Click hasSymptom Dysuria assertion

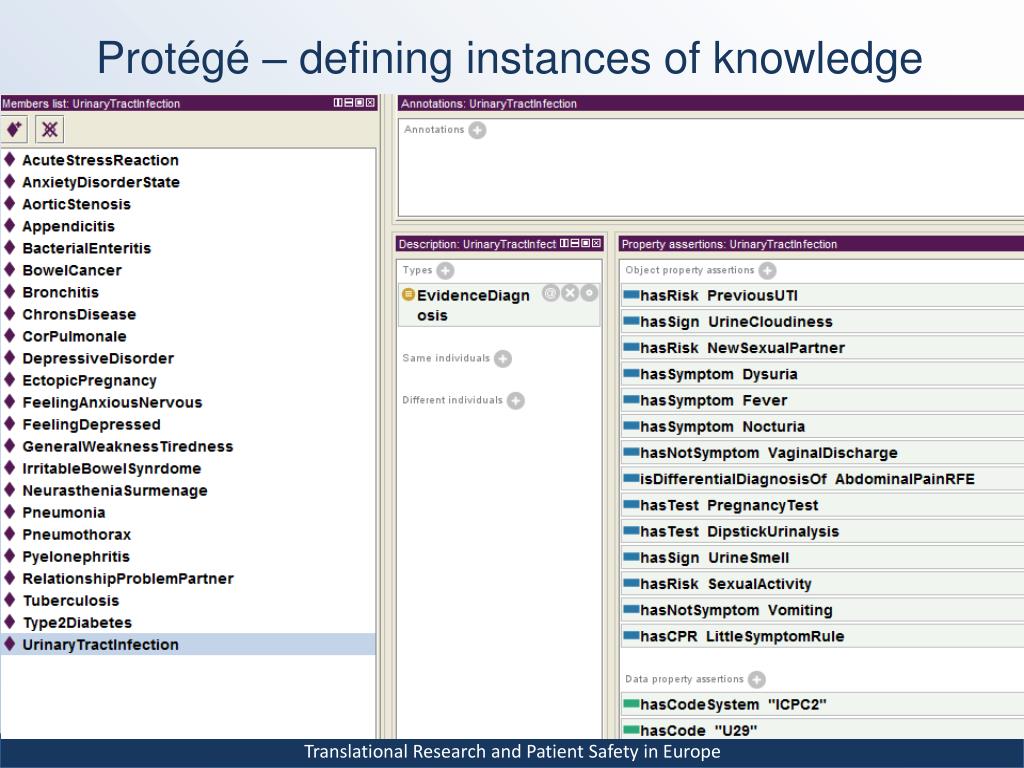pyautogui.click(x=823, y=374)
